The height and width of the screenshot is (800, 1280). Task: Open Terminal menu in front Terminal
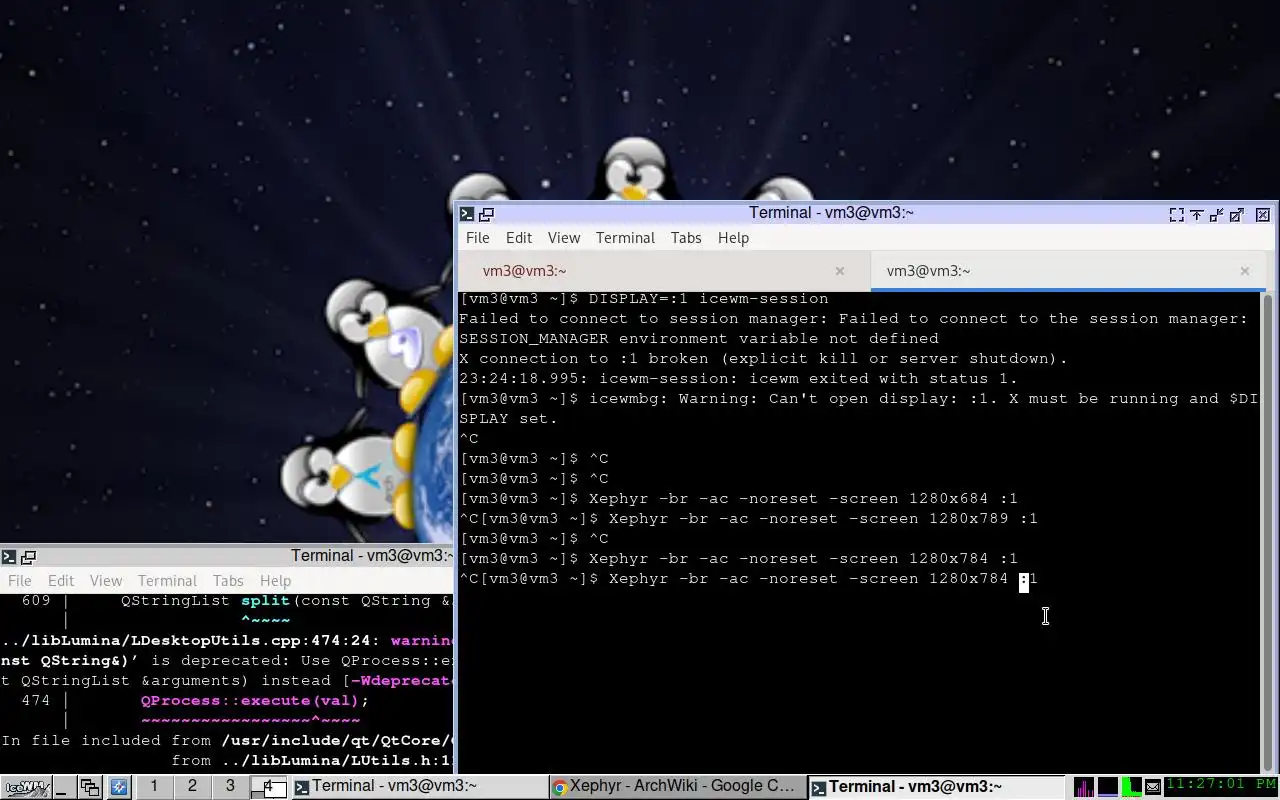(625, 238)
